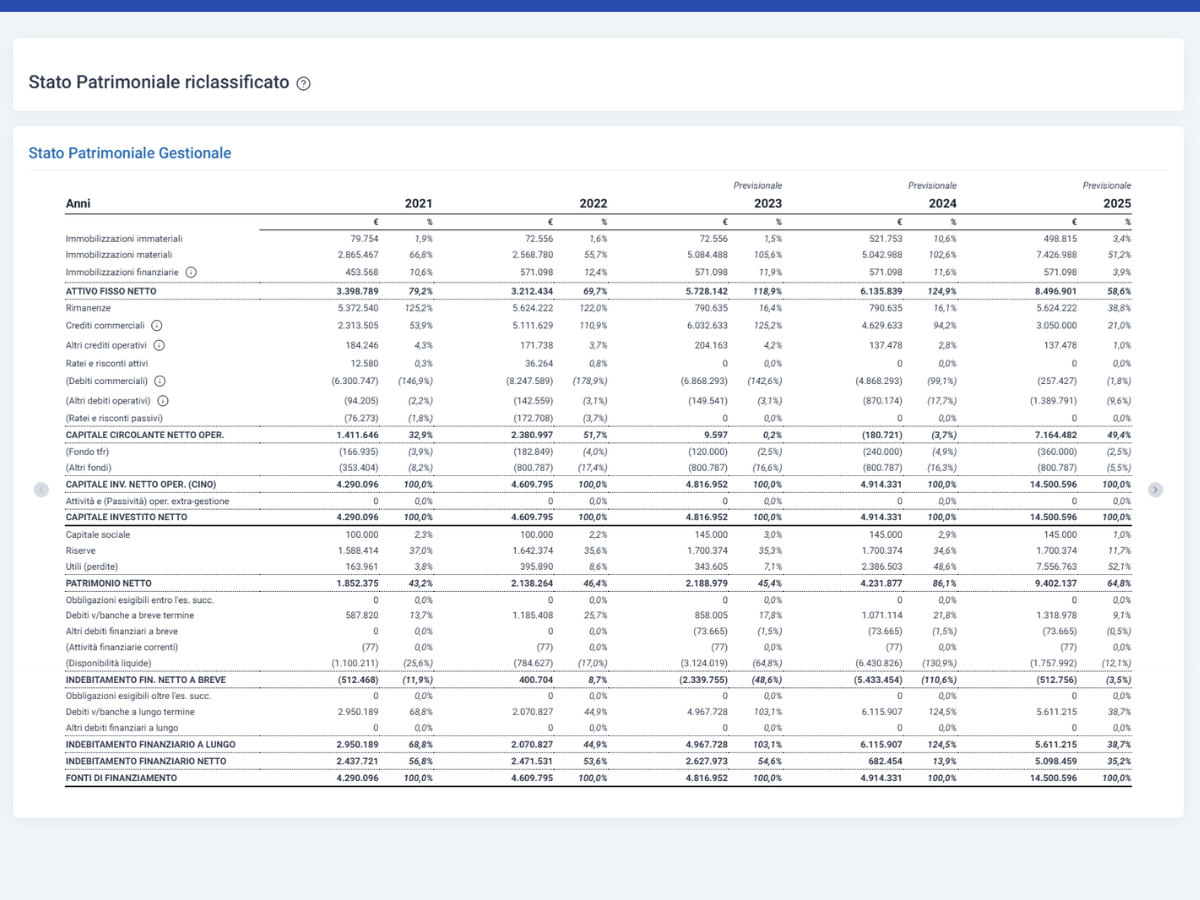Image resolution: width=1200 pixels, height=900 pixels.
Task: Click the Capitale sociale row label
Action: click(97, 535)
